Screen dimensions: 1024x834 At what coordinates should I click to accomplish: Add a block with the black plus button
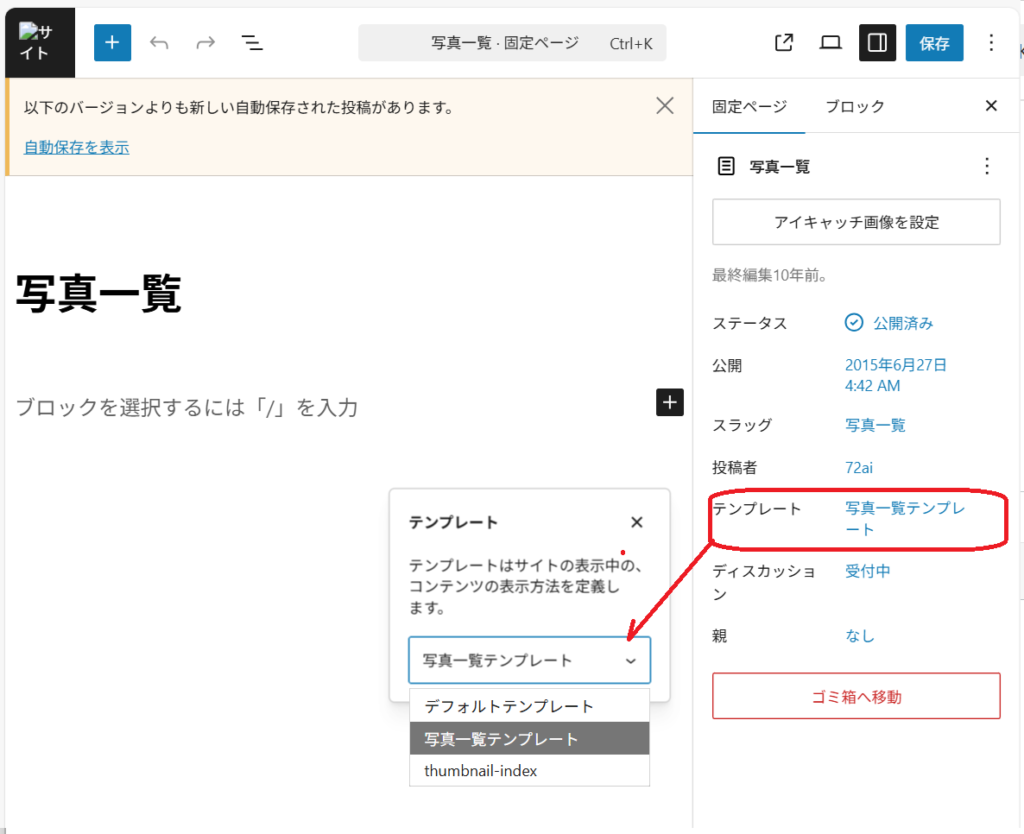(669, 402)
